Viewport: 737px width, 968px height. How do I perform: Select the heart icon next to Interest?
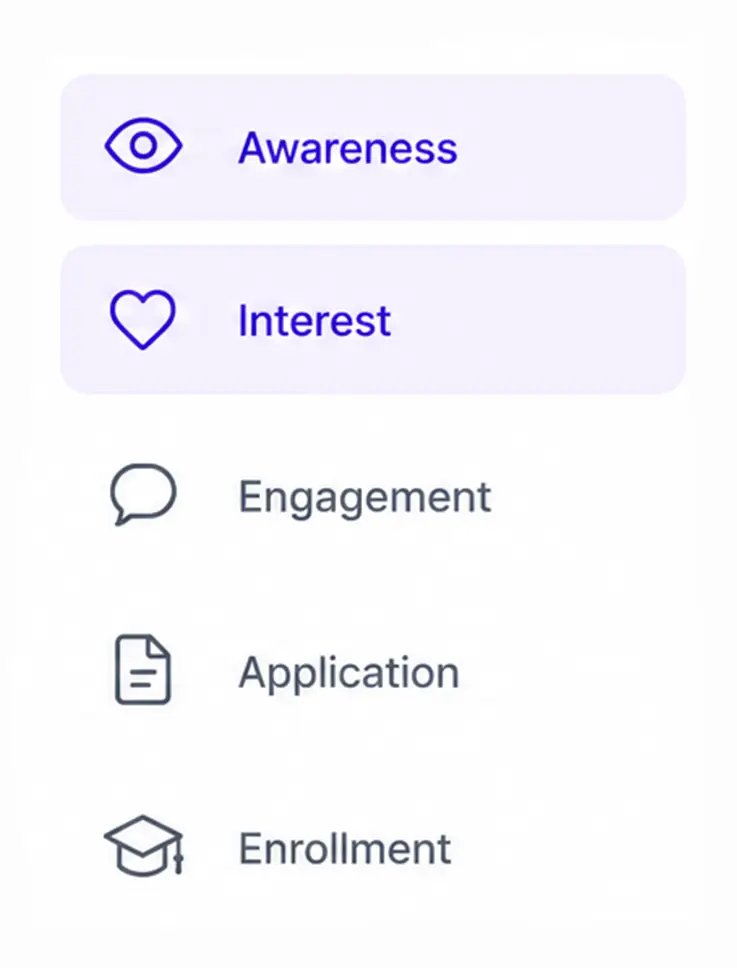point(143,319)
